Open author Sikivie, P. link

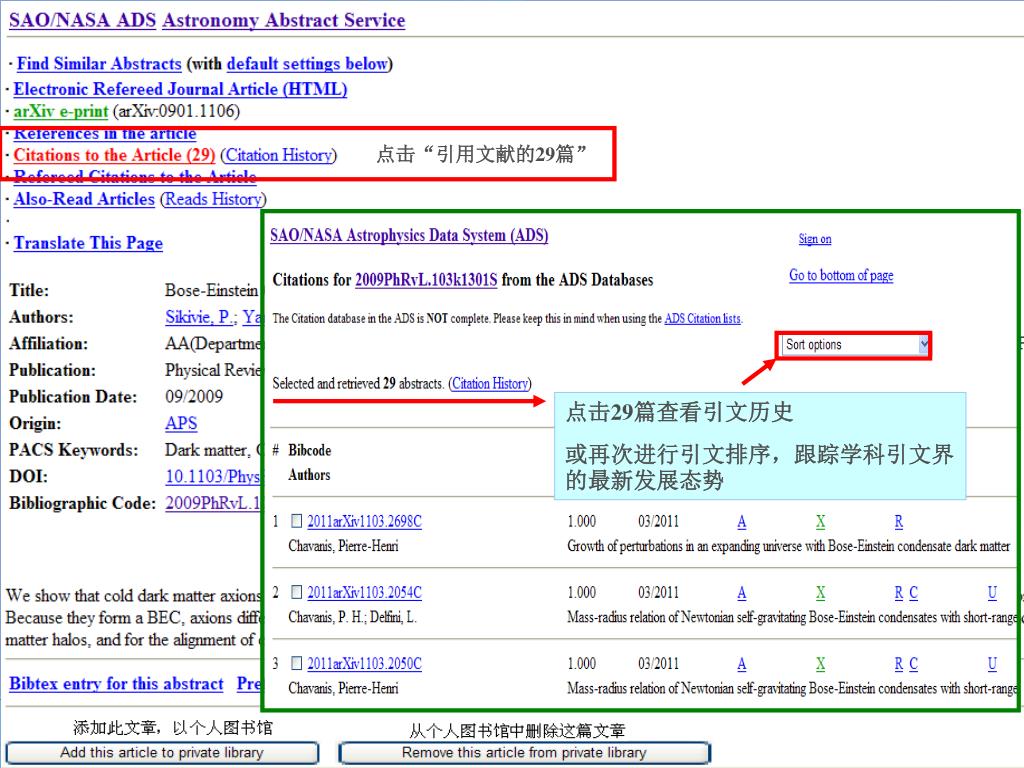tap(198, 317)
